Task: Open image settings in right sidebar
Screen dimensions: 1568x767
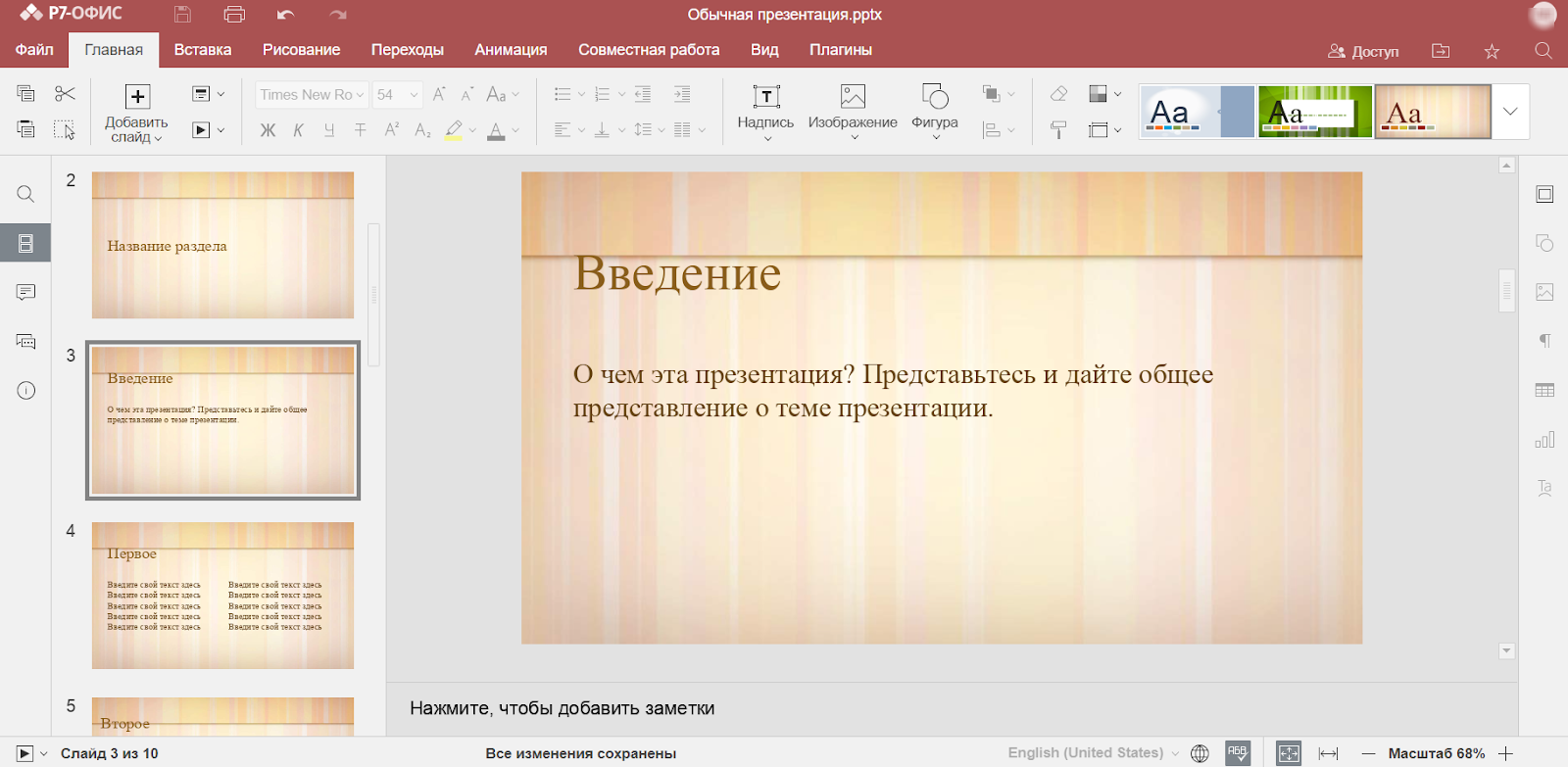Action: coord(1544,292)
